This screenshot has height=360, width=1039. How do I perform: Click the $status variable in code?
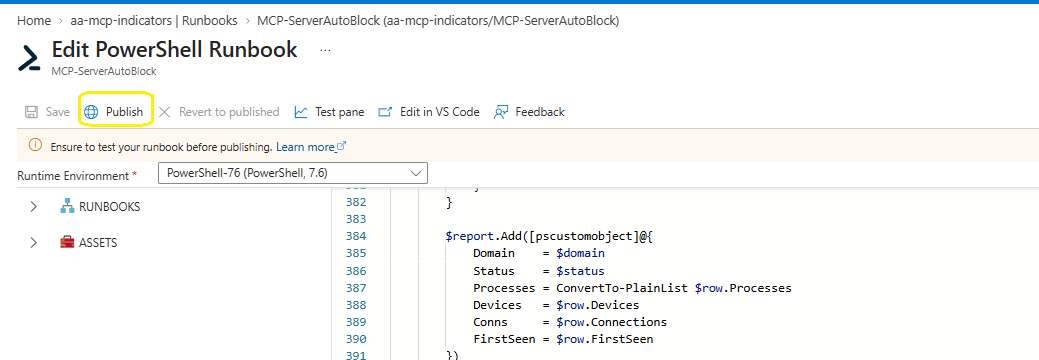[x=580, y=270]
